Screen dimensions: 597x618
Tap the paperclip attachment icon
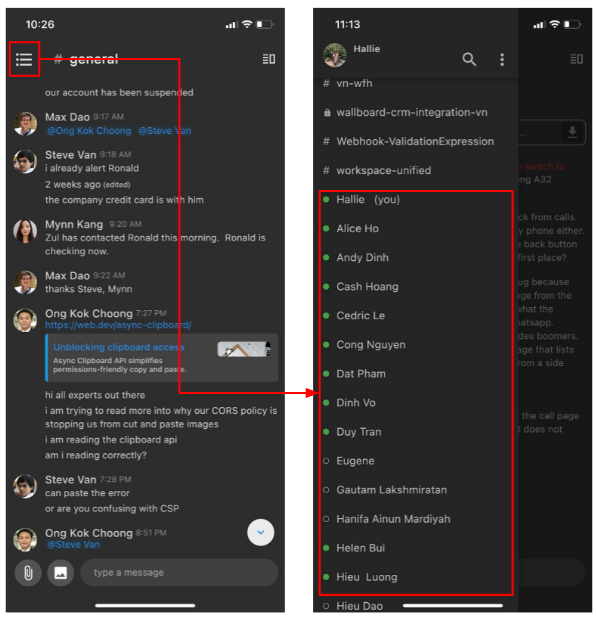(x=28, y=573)
